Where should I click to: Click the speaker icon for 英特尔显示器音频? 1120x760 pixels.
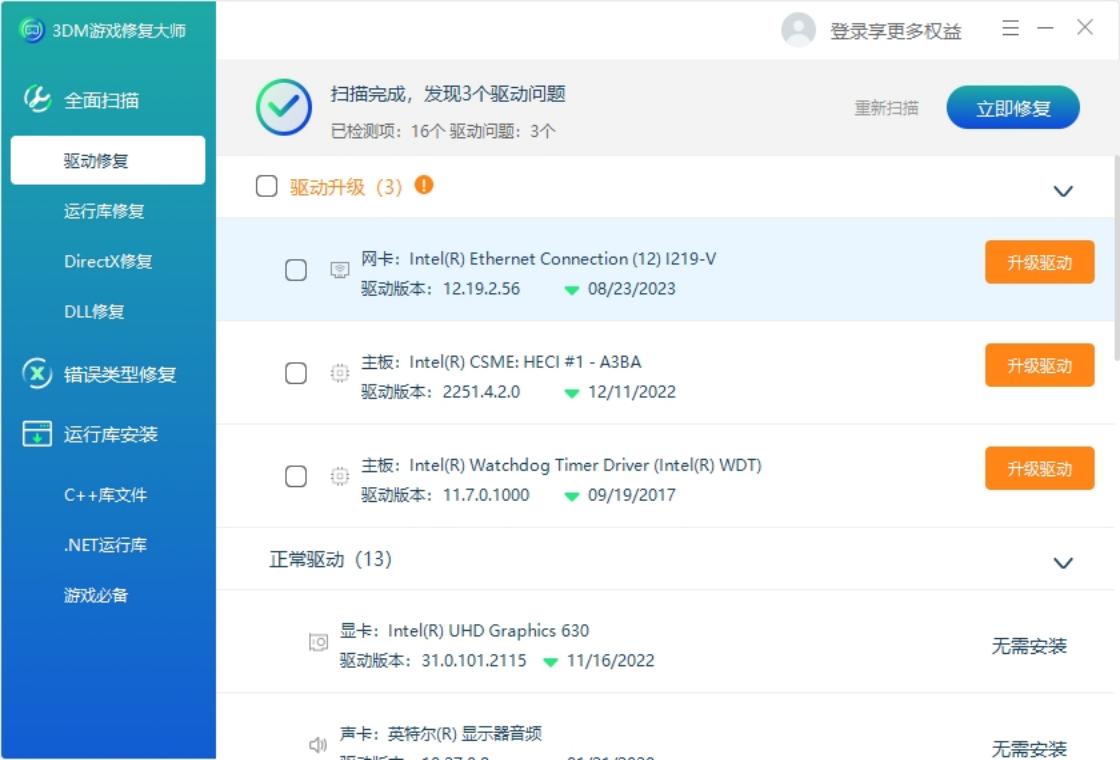coord(319,745)
